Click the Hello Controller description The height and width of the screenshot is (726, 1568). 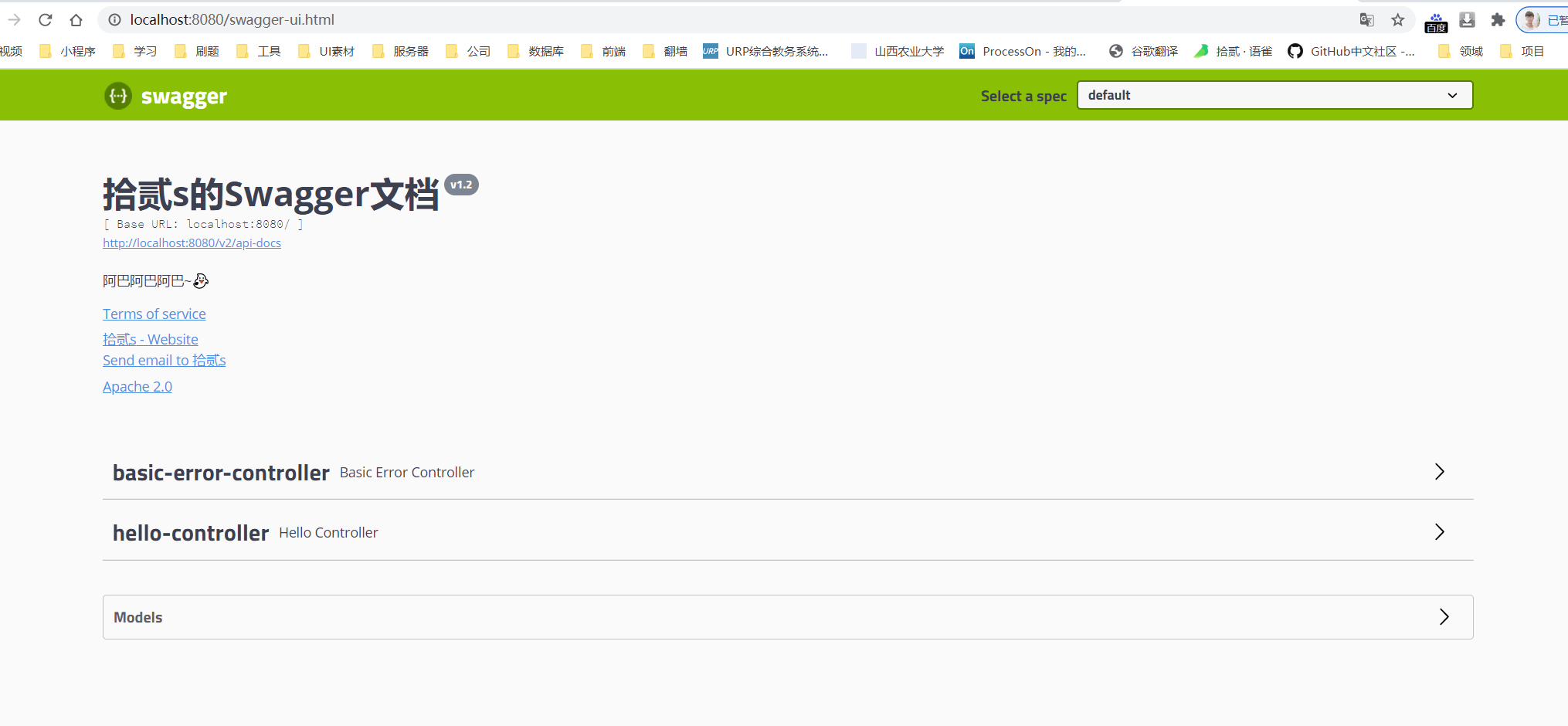(328, 532)
